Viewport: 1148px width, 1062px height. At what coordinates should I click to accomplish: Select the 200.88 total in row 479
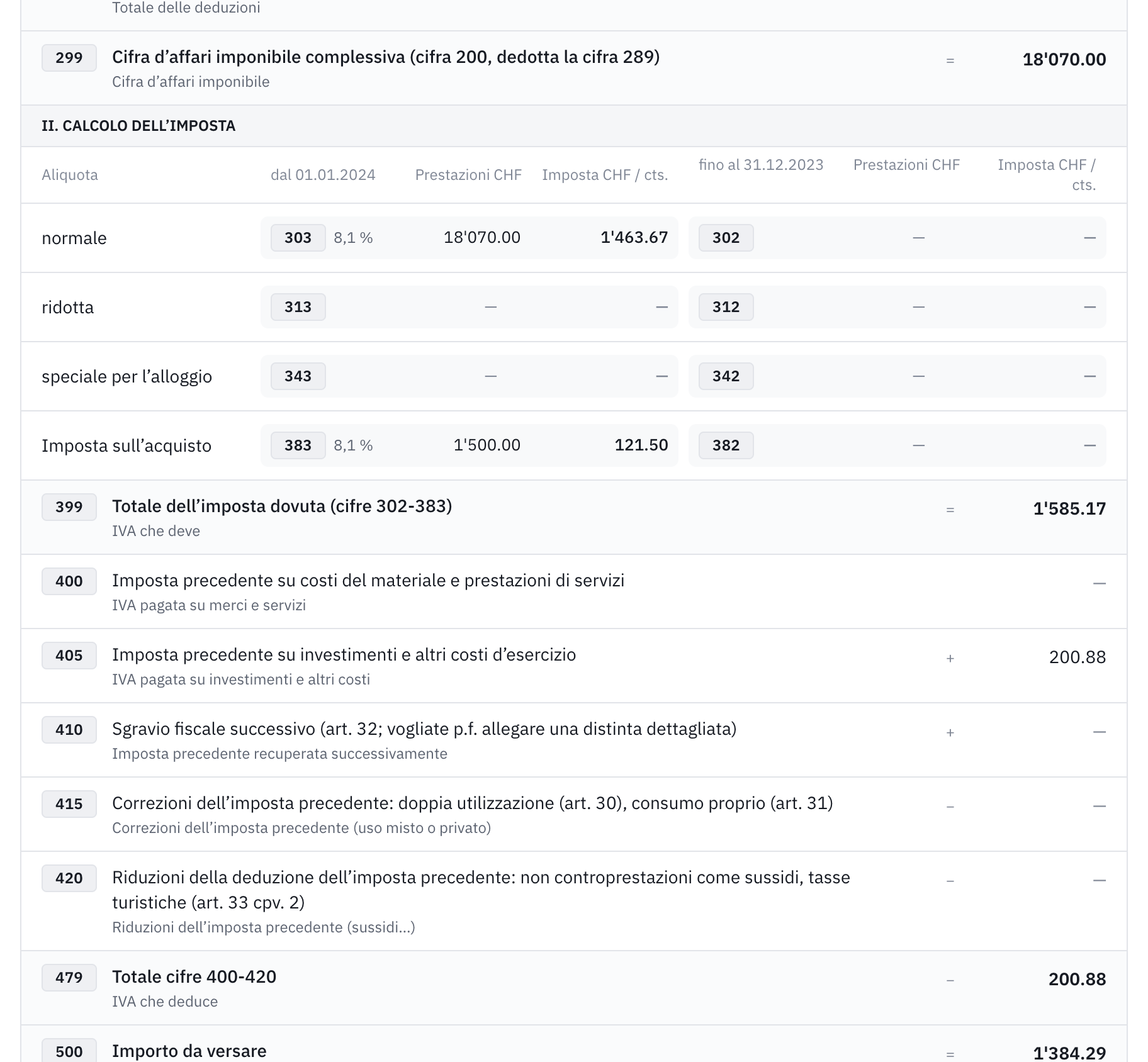[1078, 979]
